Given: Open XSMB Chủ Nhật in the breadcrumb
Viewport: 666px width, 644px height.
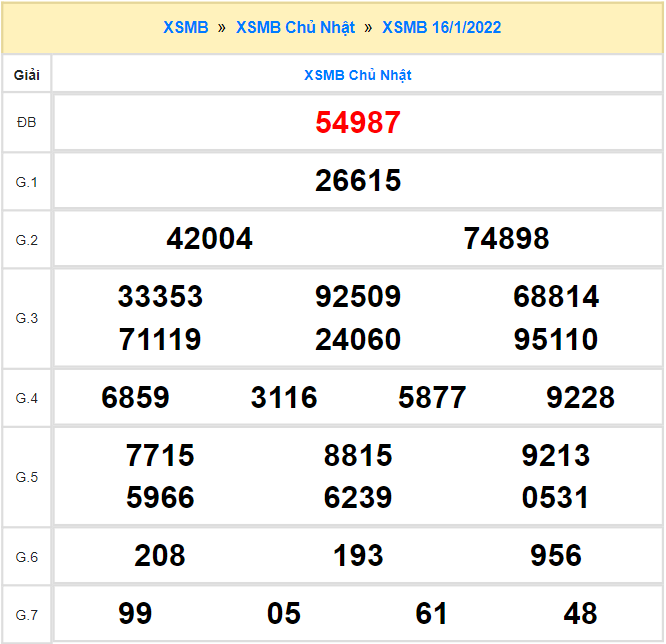Looking at the screenshot, I should 295,28.
